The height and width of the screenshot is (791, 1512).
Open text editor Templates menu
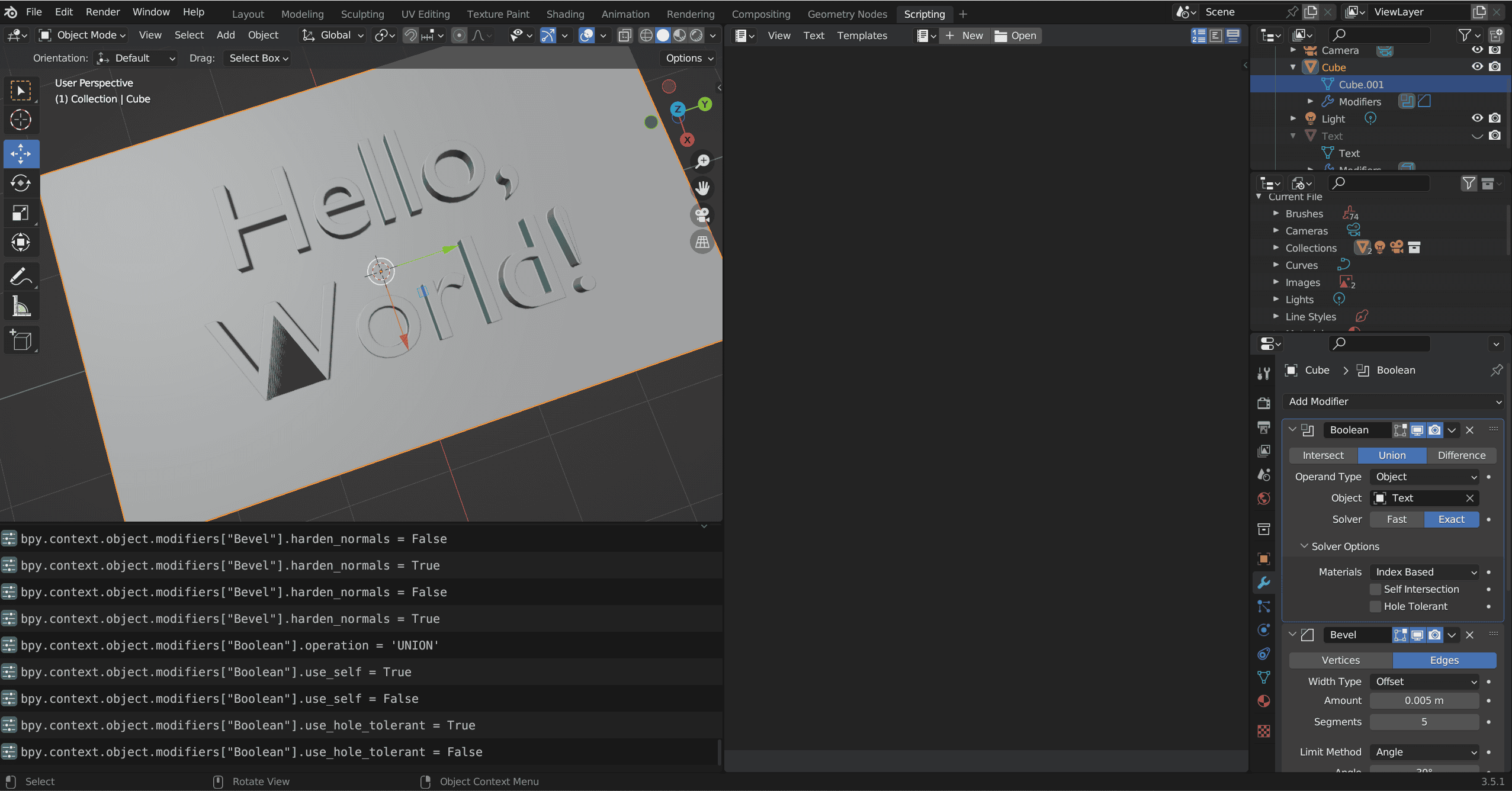point(862,36)
